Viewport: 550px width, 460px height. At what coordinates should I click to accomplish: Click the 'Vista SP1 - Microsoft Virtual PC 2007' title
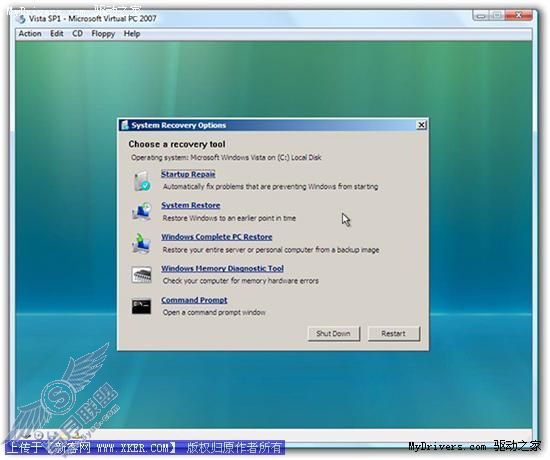click(x=93, y=19)
